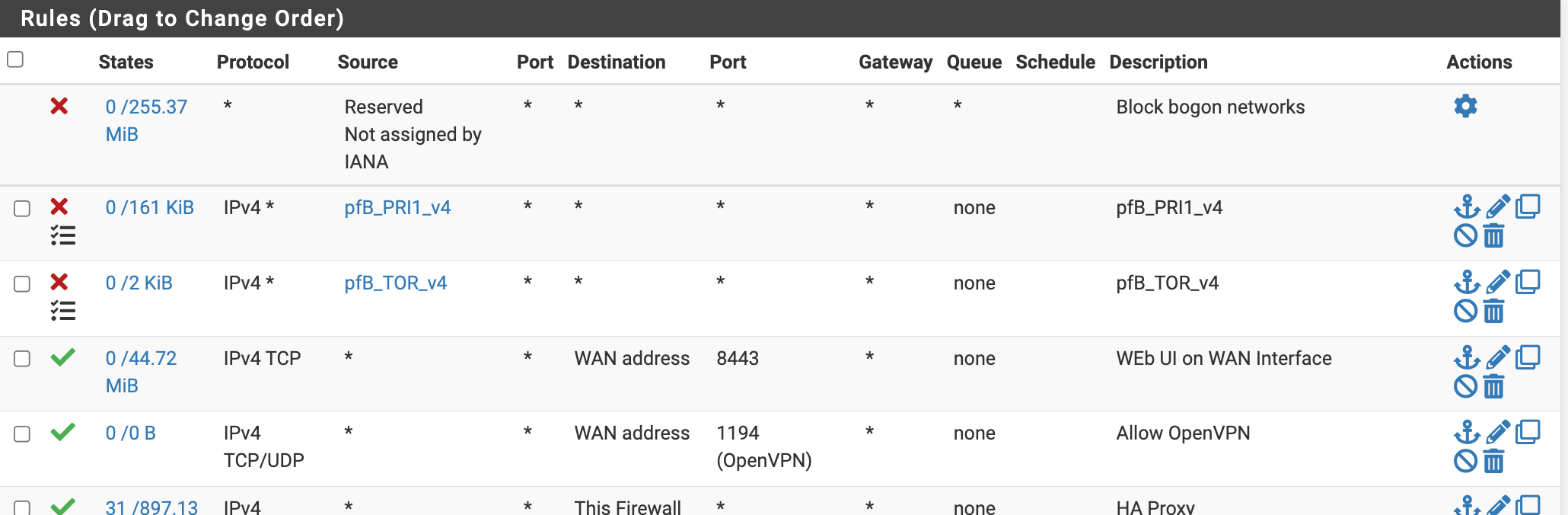
Task: Disable the pfB_TOR_v4 rule with ban icon
Action: click(1465, 311)
